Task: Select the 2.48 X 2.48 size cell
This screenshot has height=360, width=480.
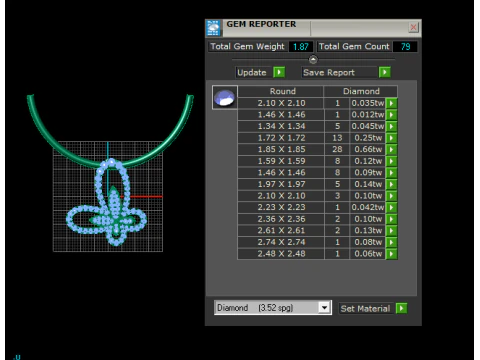Action: click(281, 254)
